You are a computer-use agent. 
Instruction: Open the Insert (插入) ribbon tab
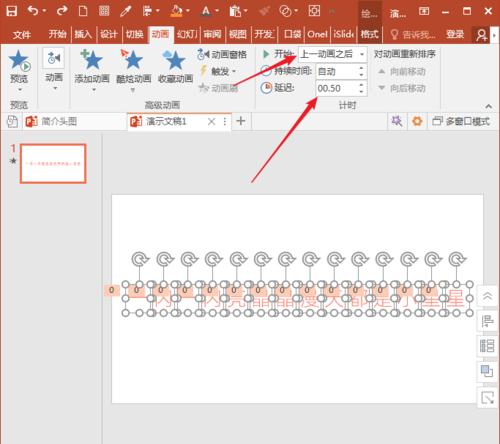pos(83,34)
